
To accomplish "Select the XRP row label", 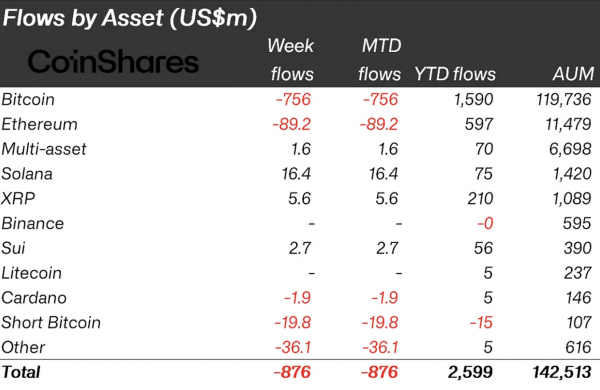I will (x=18, y=199).
